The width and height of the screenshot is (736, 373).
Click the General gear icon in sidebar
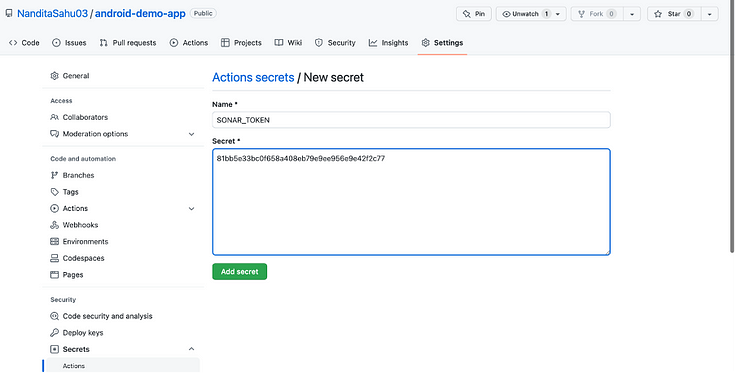click(x=54, y=76)
